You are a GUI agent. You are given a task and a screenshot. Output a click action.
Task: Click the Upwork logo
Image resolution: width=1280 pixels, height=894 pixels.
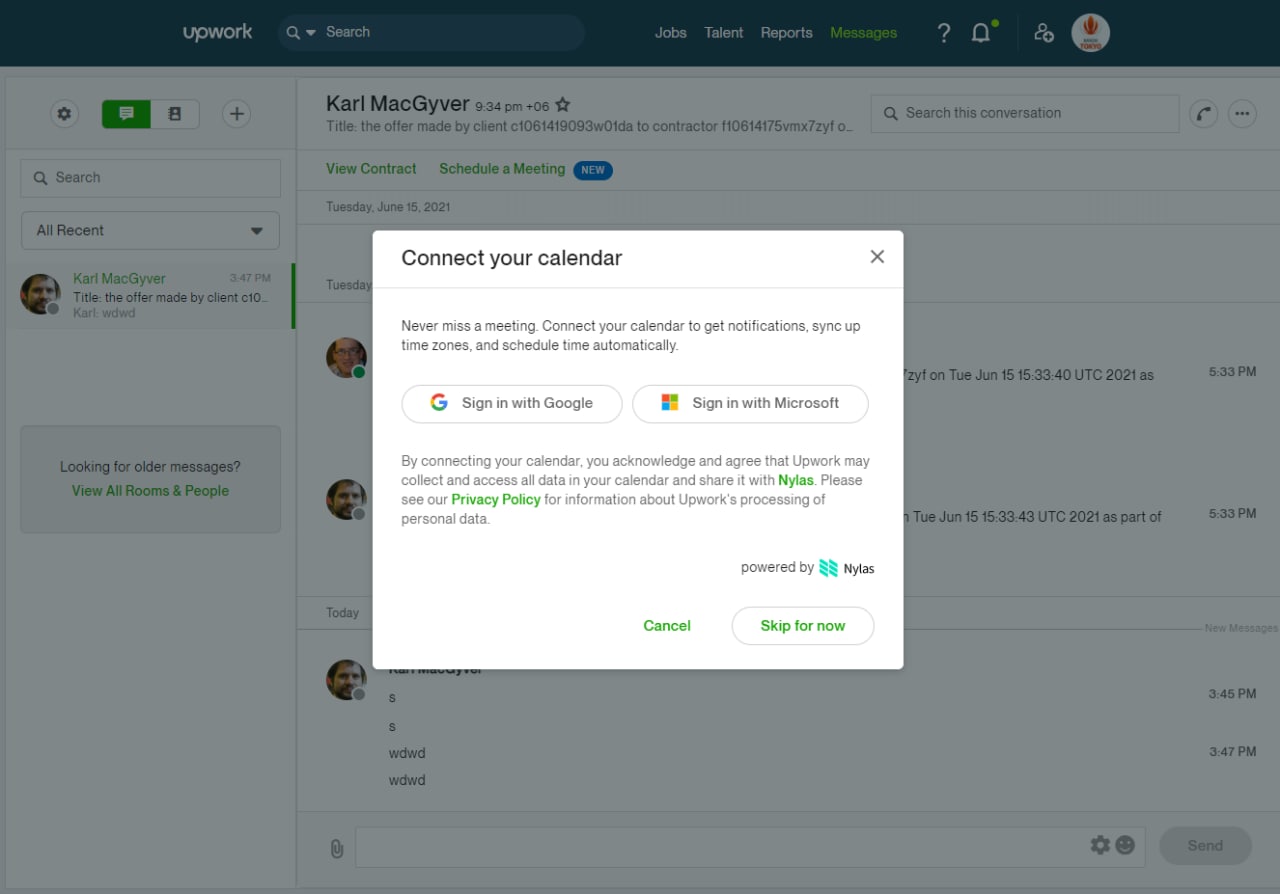coord(217,32)
